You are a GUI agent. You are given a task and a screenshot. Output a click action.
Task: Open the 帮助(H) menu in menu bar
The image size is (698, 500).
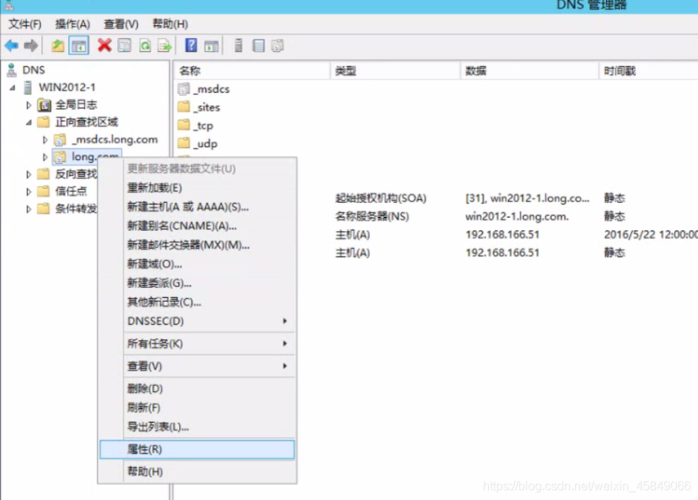170,24
